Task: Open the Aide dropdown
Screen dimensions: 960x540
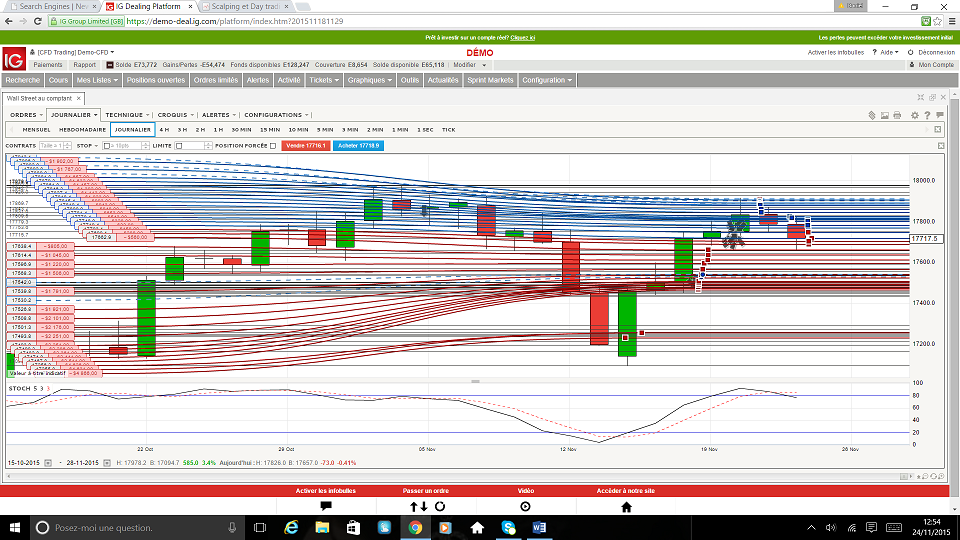Action: (890, 53)
